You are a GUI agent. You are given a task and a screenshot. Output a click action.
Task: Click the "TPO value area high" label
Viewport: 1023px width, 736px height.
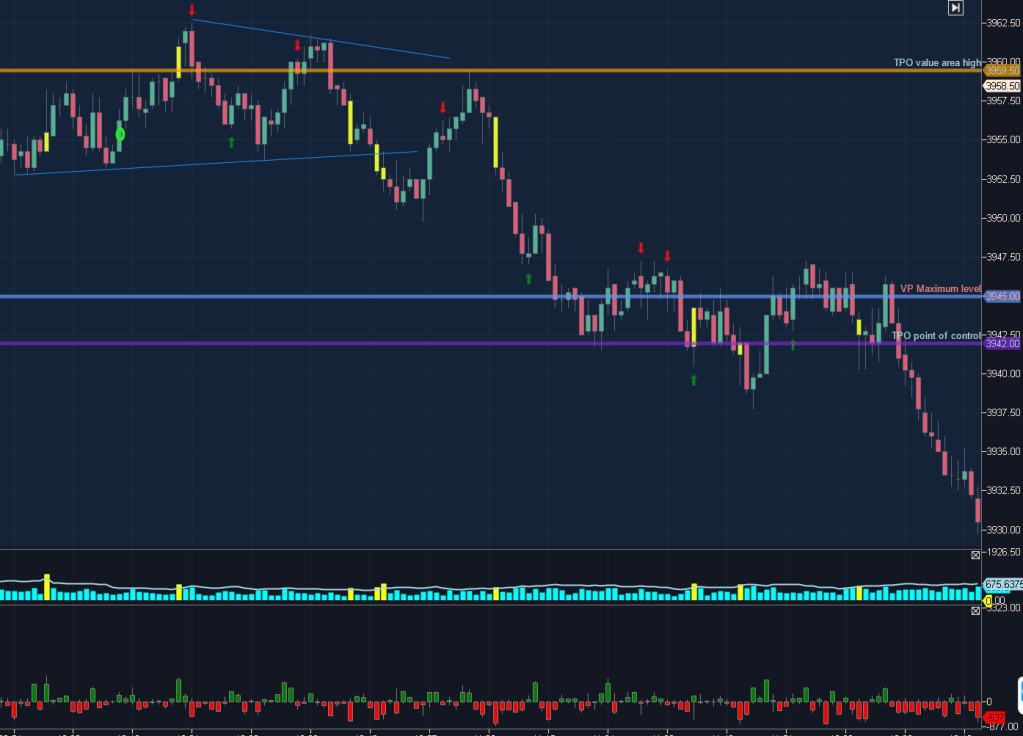937,62
